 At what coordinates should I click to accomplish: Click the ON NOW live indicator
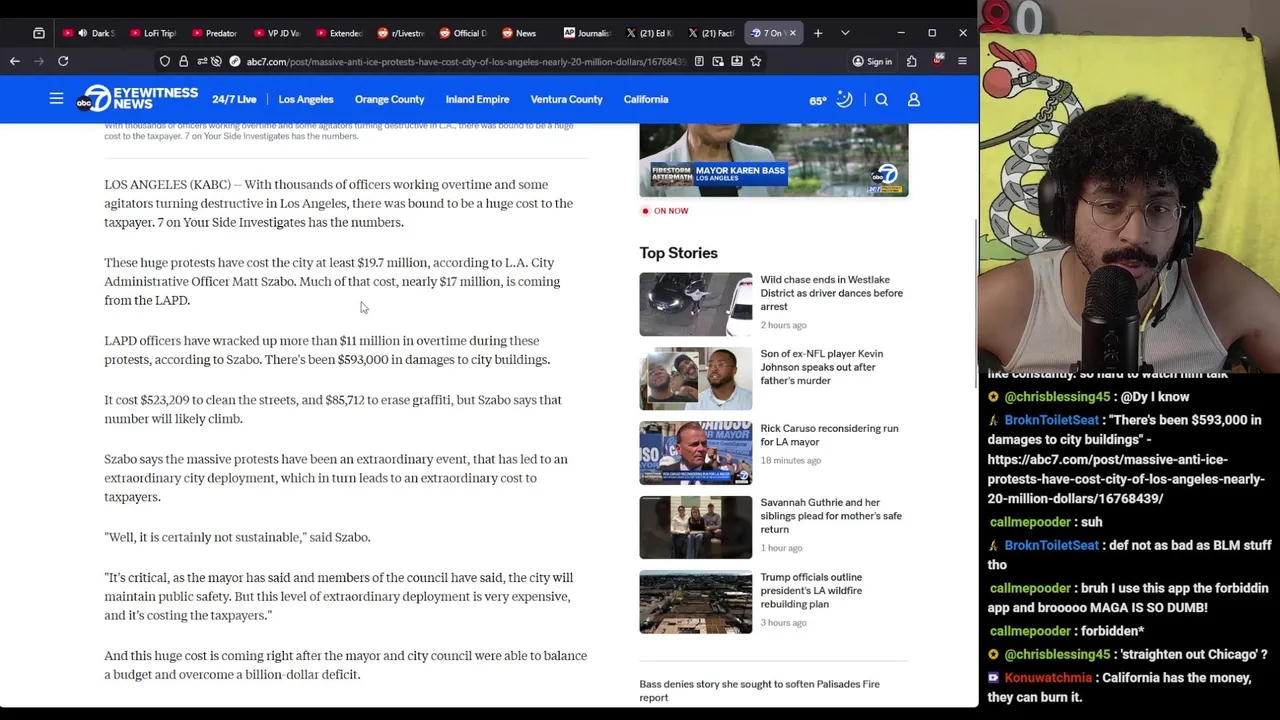[665, 211]
